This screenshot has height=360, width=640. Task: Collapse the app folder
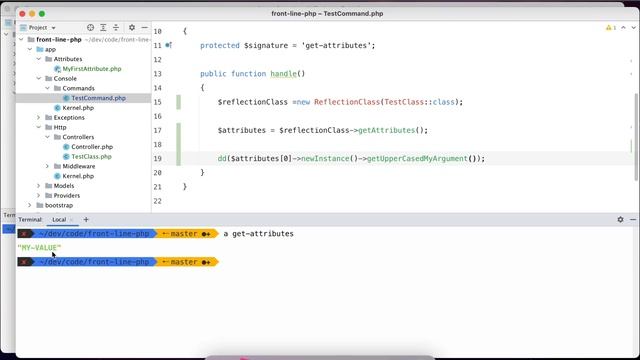click(x=30, y=49)
